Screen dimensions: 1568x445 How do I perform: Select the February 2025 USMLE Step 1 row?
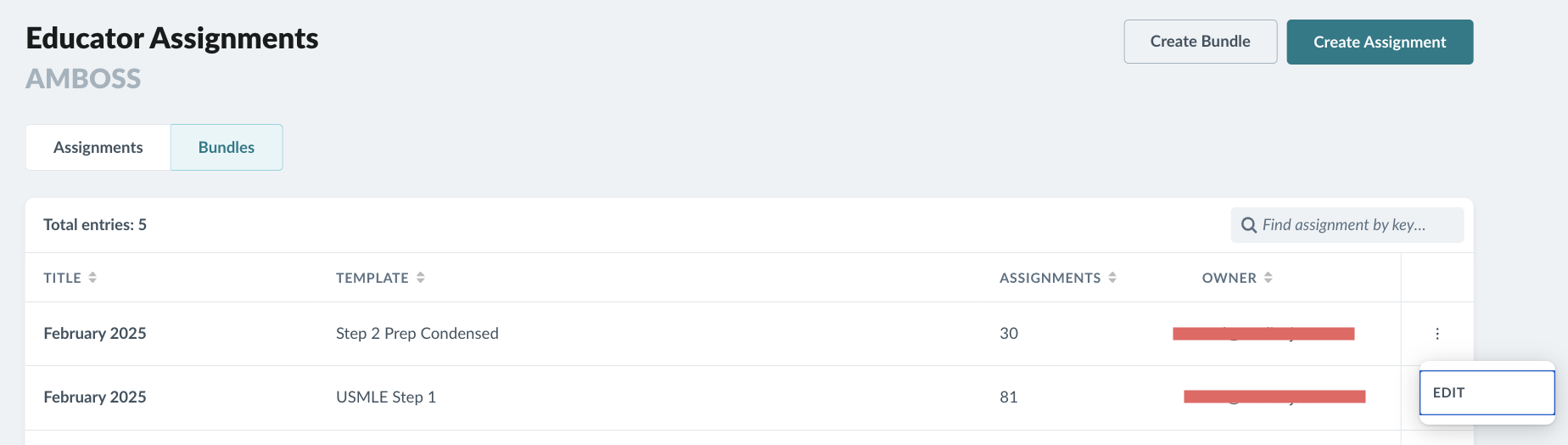(x=713, y=397)
